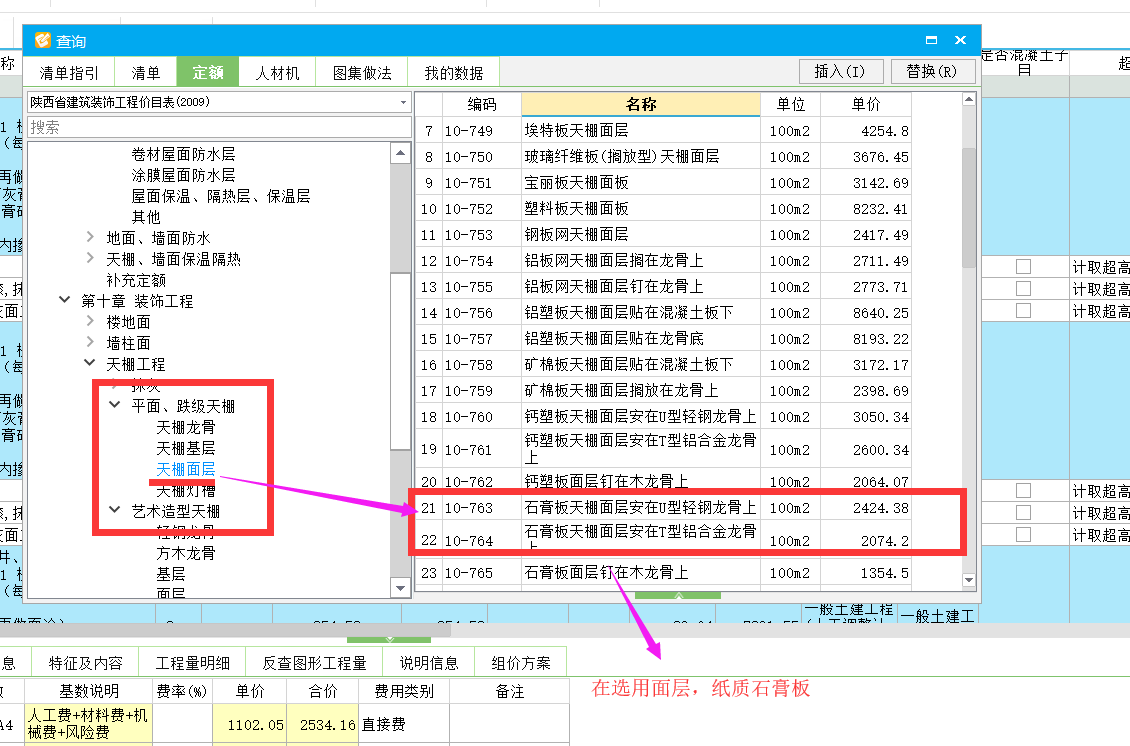Screen dimensions: 1130x746
Task: Switch to the 清单指引 tab
Action: pyautogui.click(x=69, y=73)
